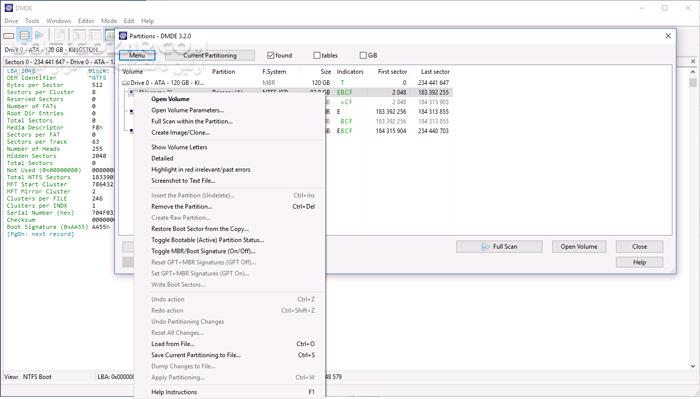Viewport: 700px width, 399px height.
Task: Close Partitions dialog with X button
Action: [x=668, y=36]
